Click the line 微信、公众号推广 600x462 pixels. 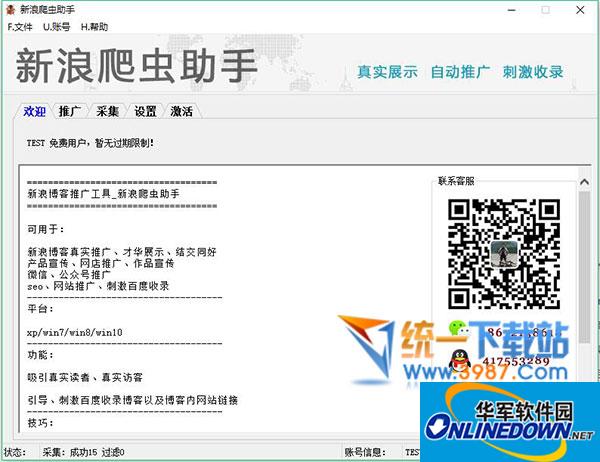[69, 274]
